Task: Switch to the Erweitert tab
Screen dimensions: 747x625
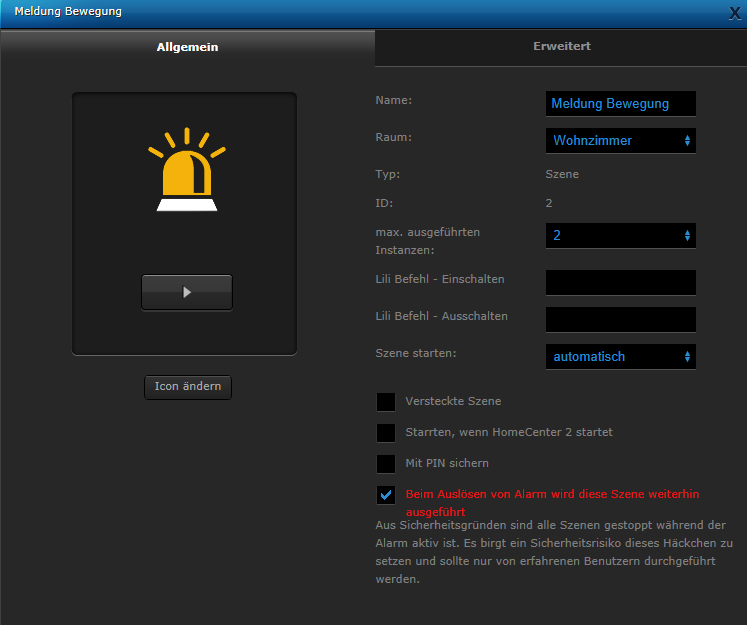Action: point(561,47)
